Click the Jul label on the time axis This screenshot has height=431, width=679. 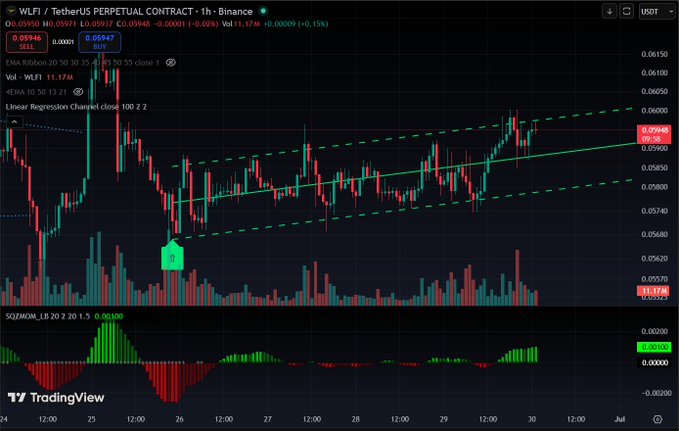click(620, 419)
